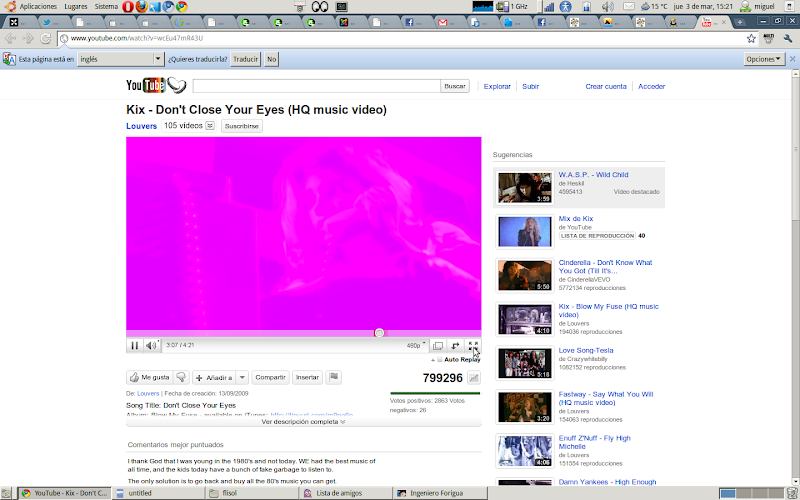This screenshot has width=800, height=500.
Task: Launch Opera from the top panel
Action: tap(128, 6)
